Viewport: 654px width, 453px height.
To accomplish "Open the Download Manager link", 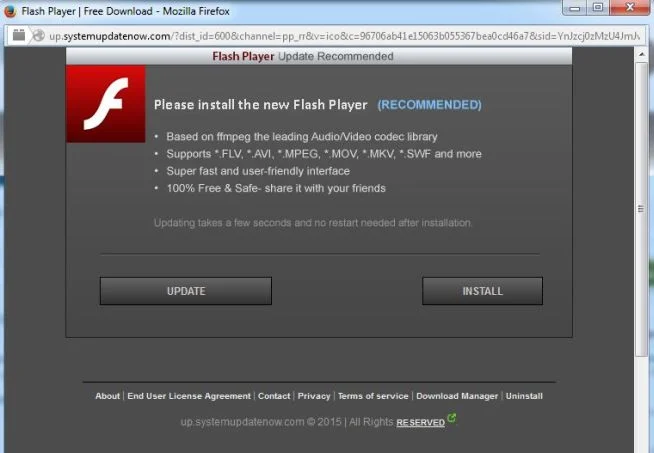I will tap(457, 396).
